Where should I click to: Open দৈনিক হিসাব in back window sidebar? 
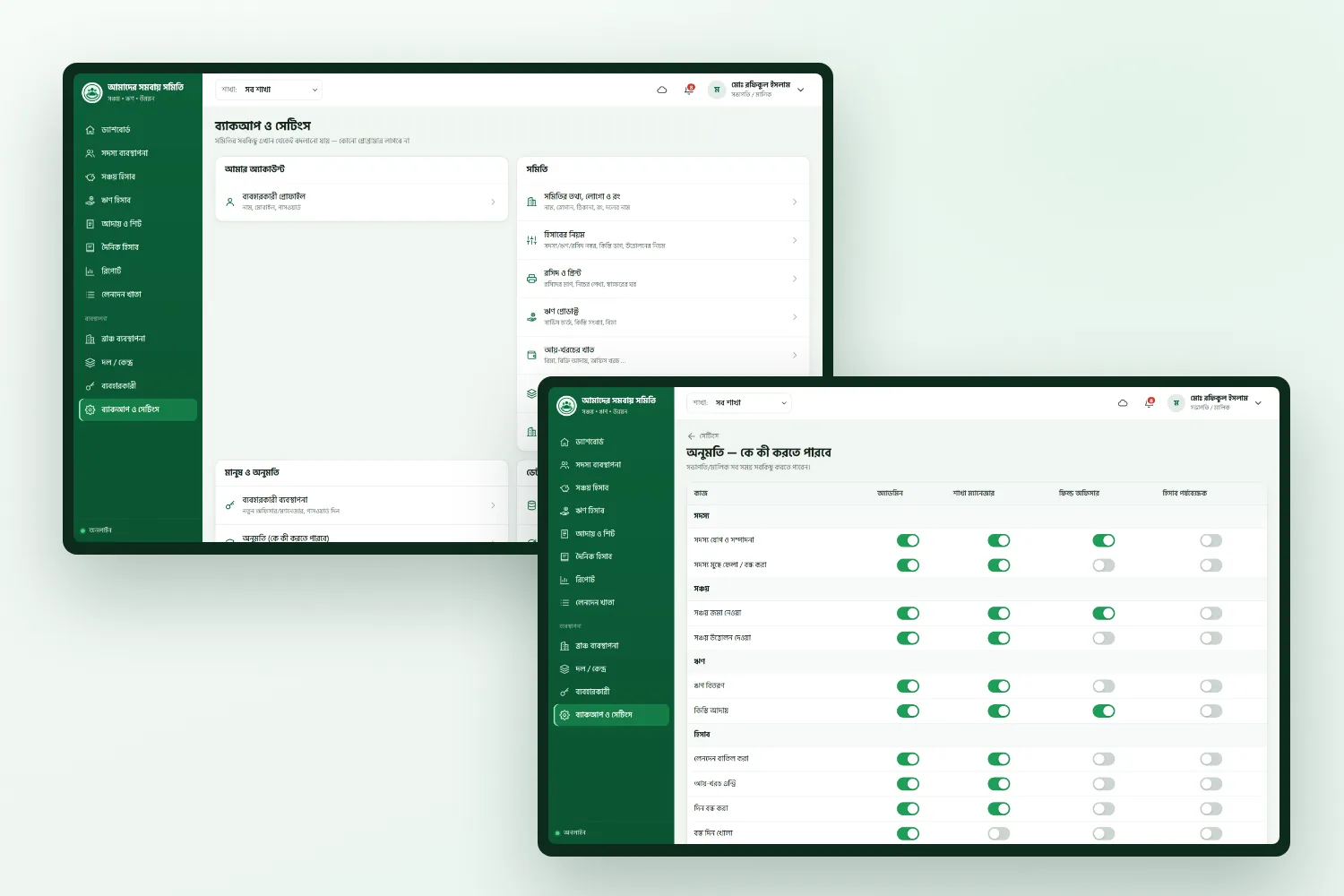coord(138,247)
